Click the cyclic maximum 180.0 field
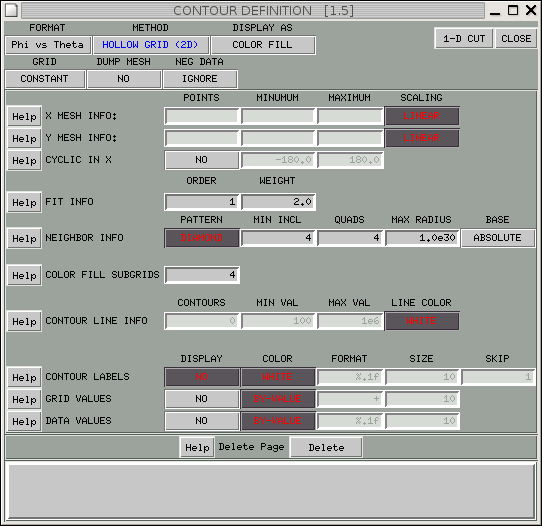542x526 pixels. coord(350,160)
